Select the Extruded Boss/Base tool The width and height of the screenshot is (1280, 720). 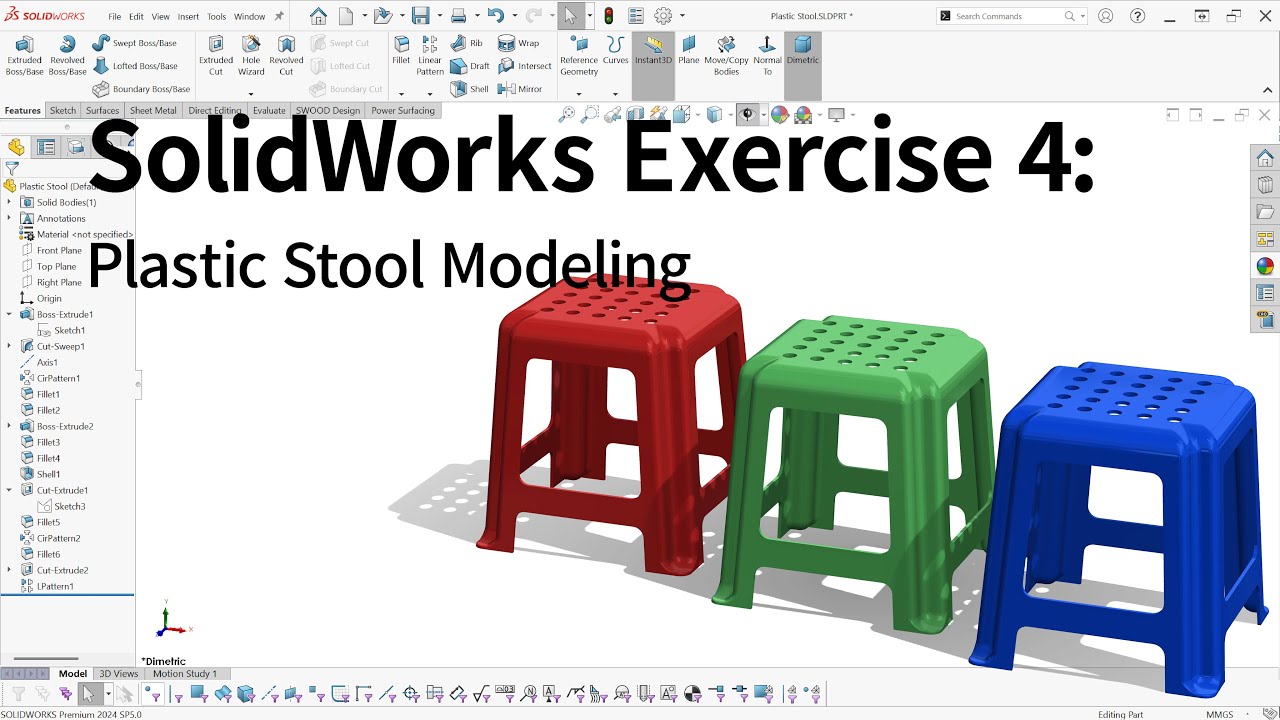coord(24,56)
